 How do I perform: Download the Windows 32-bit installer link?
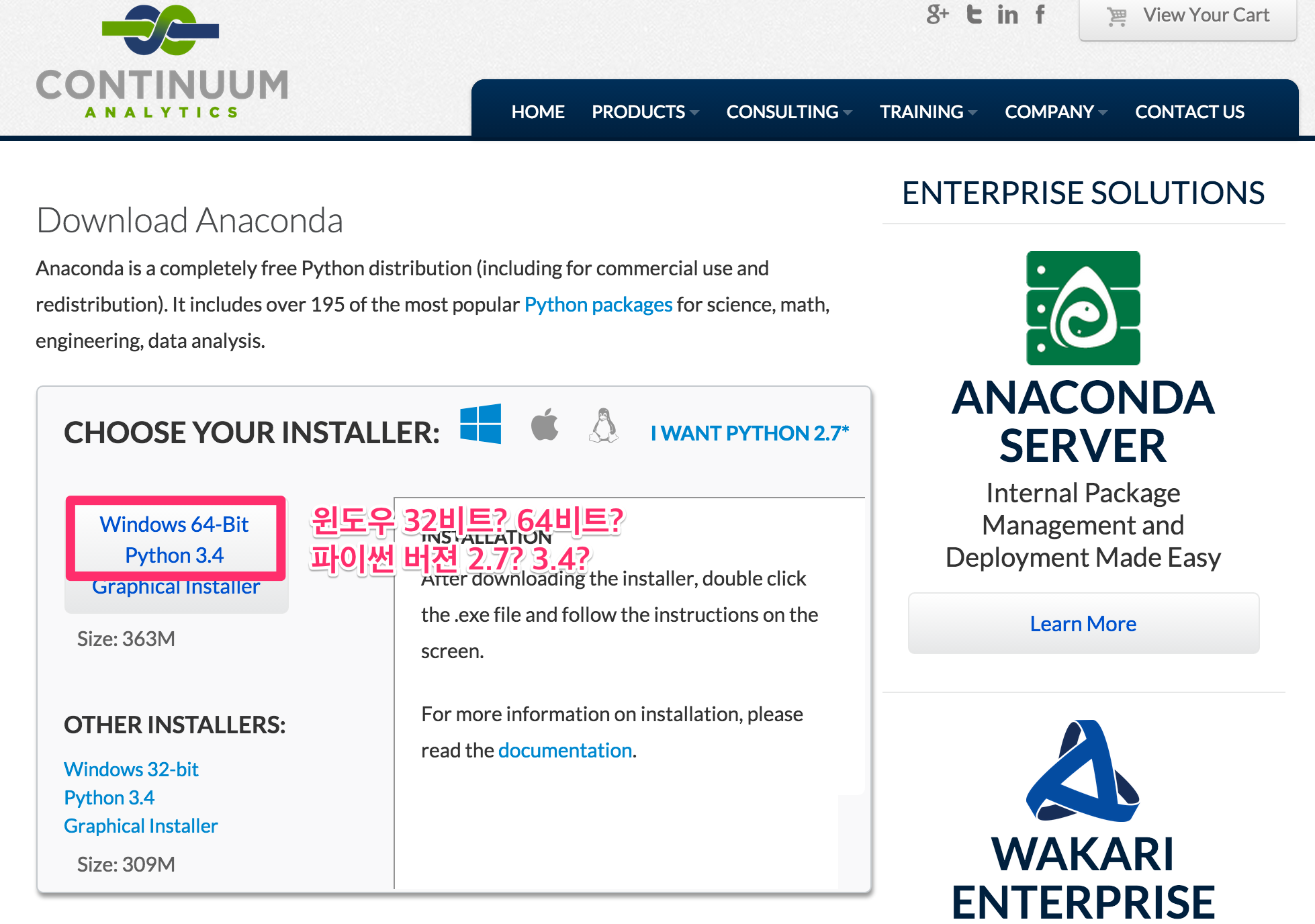pyautogui.click(x=131, y=769)
